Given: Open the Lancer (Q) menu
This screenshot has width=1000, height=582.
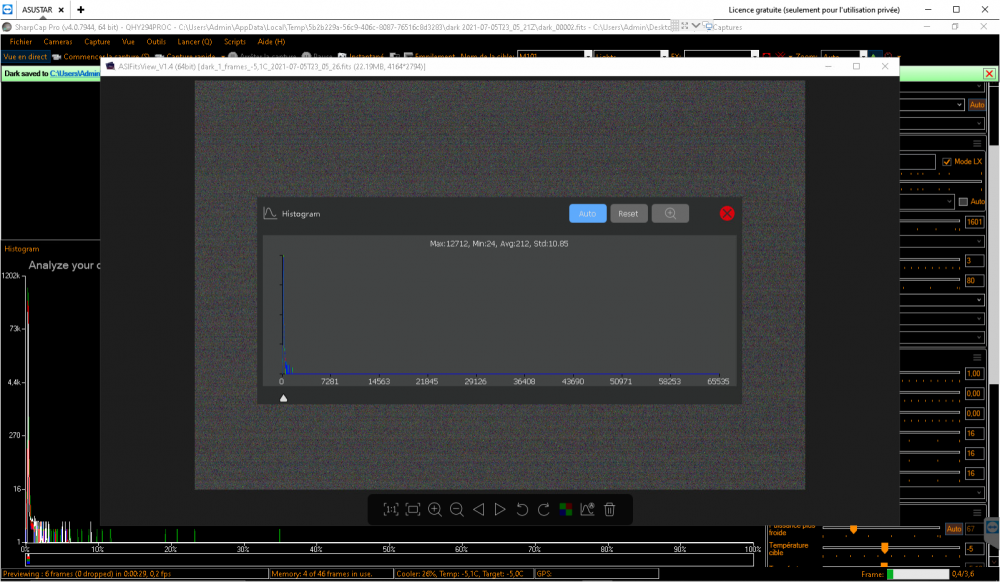Looking at the screenshot, I should point(195,41).
